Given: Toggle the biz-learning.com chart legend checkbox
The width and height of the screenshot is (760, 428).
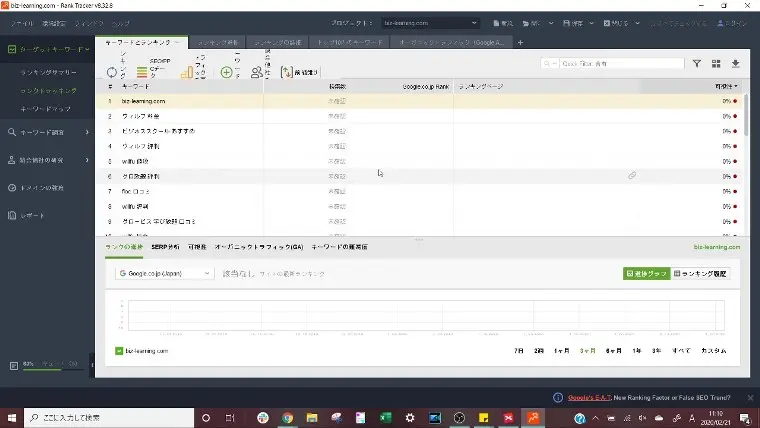Looking at the screenshot, I should point(119,351).
